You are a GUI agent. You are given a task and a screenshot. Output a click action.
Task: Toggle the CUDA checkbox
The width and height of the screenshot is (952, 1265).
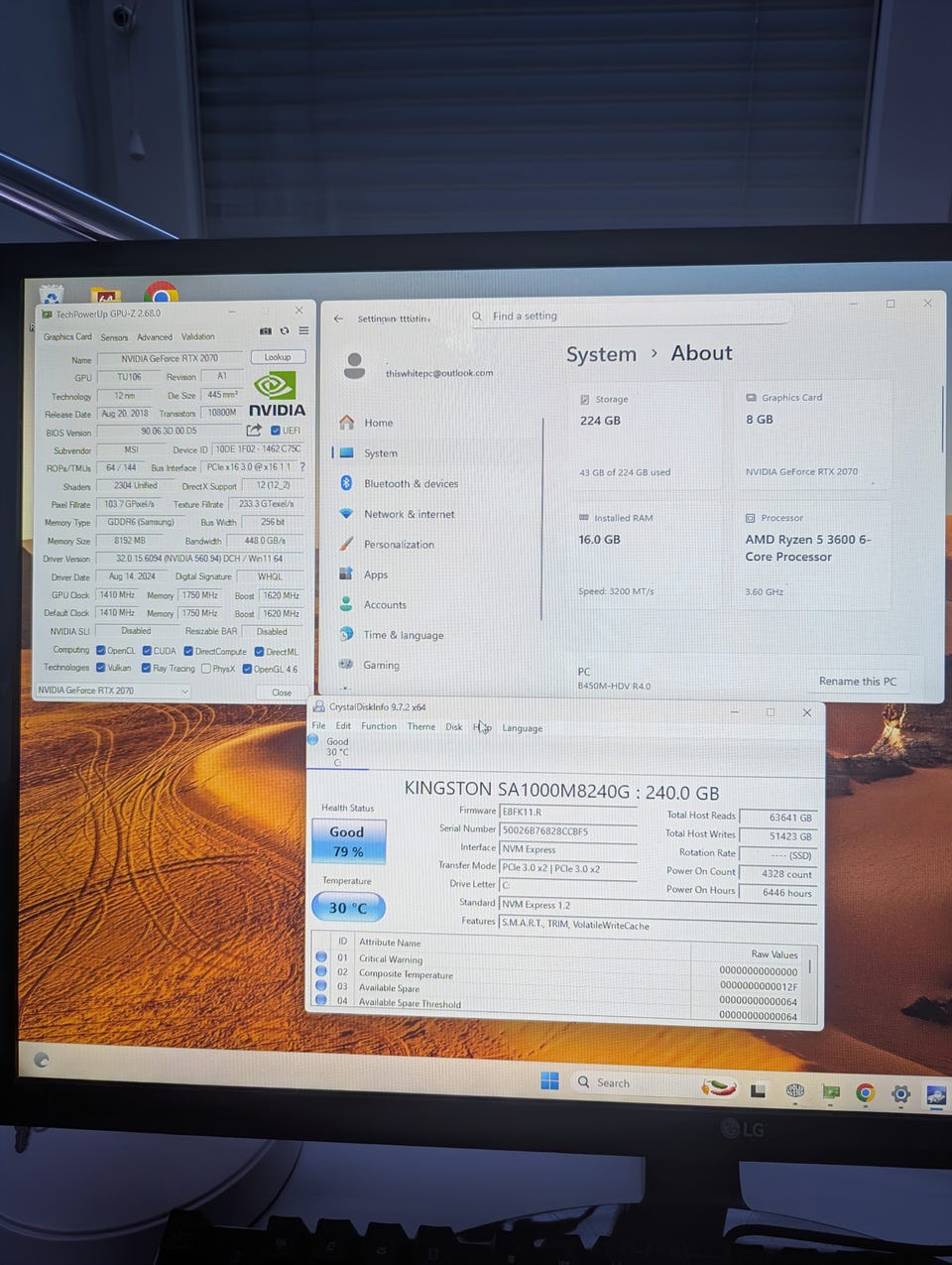click(147, 651)
